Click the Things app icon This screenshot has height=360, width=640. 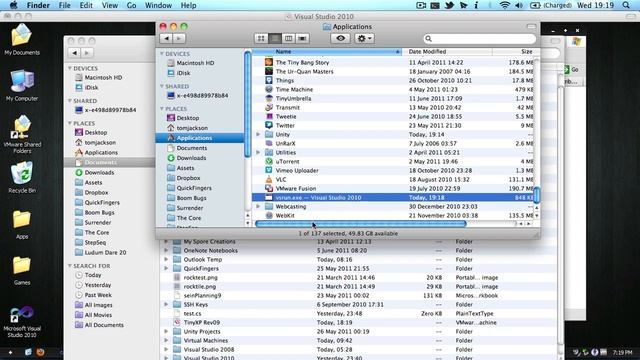(269, 80)
